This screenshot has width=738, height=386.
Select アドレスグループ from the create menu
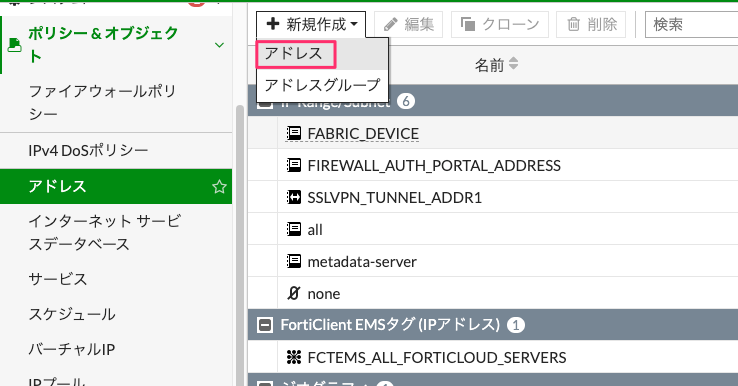322,85
